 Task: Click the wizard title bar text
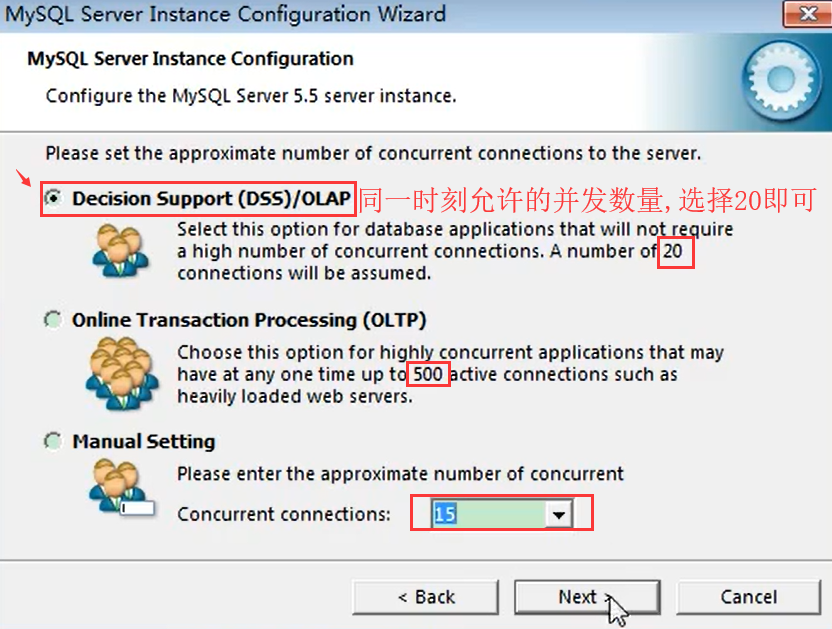(x=226, y=14)
